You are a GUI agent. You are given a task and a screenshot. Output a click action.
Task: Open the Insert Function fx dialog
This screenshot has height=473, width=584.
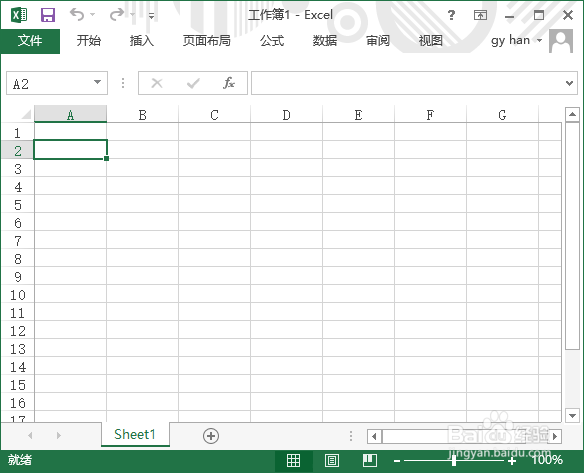pos(229,83)
